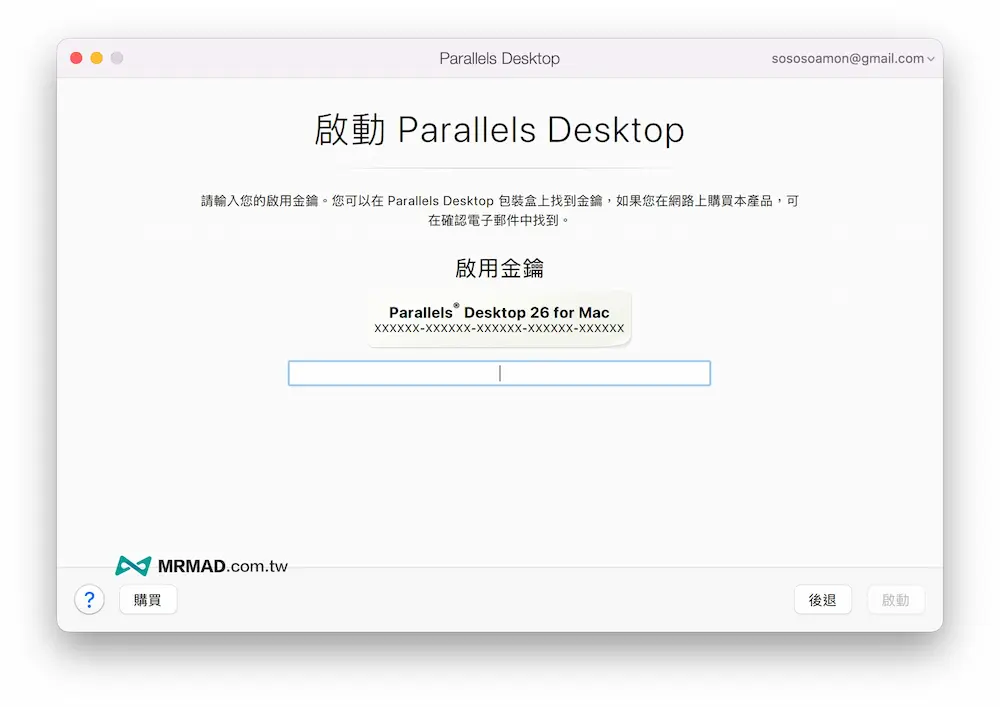Click the grey zoom window button

(x=117, y=57)
